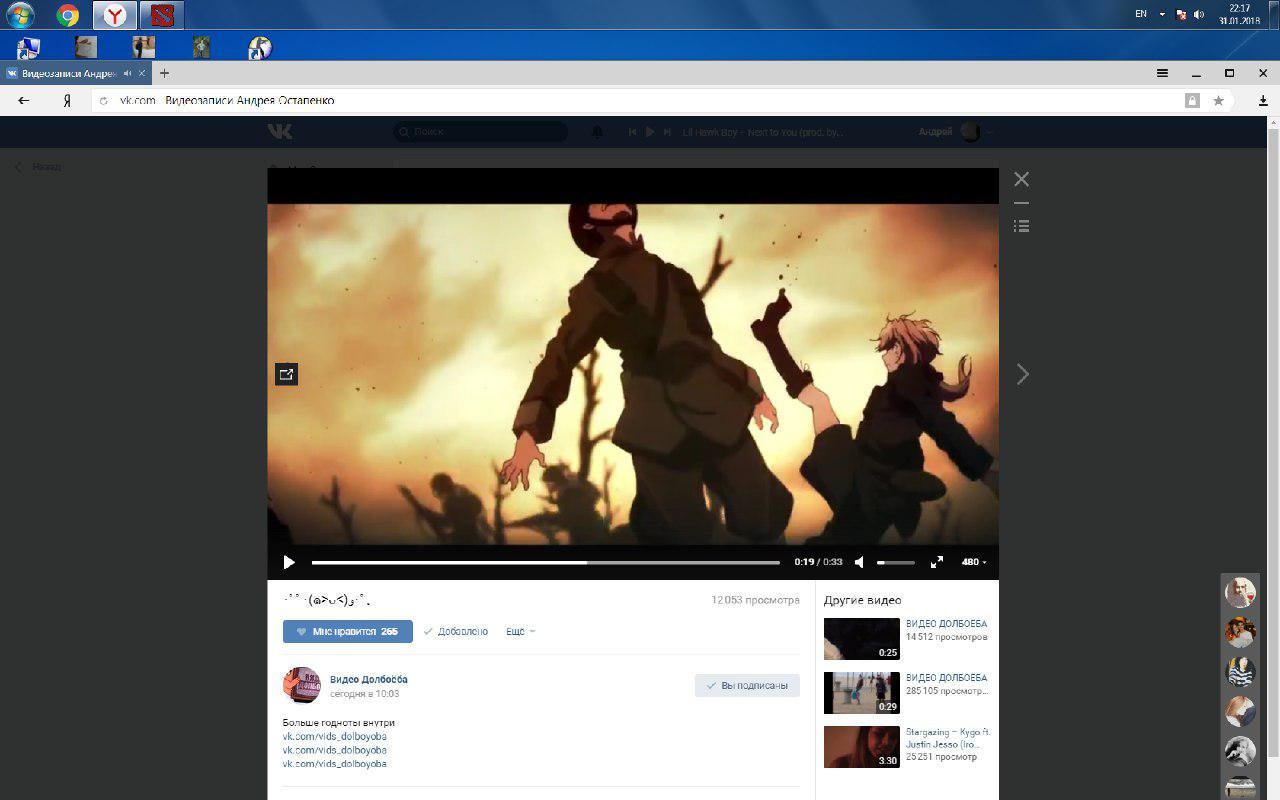
Task: Click the Назад back link
Action: click(x=38, y=167)
